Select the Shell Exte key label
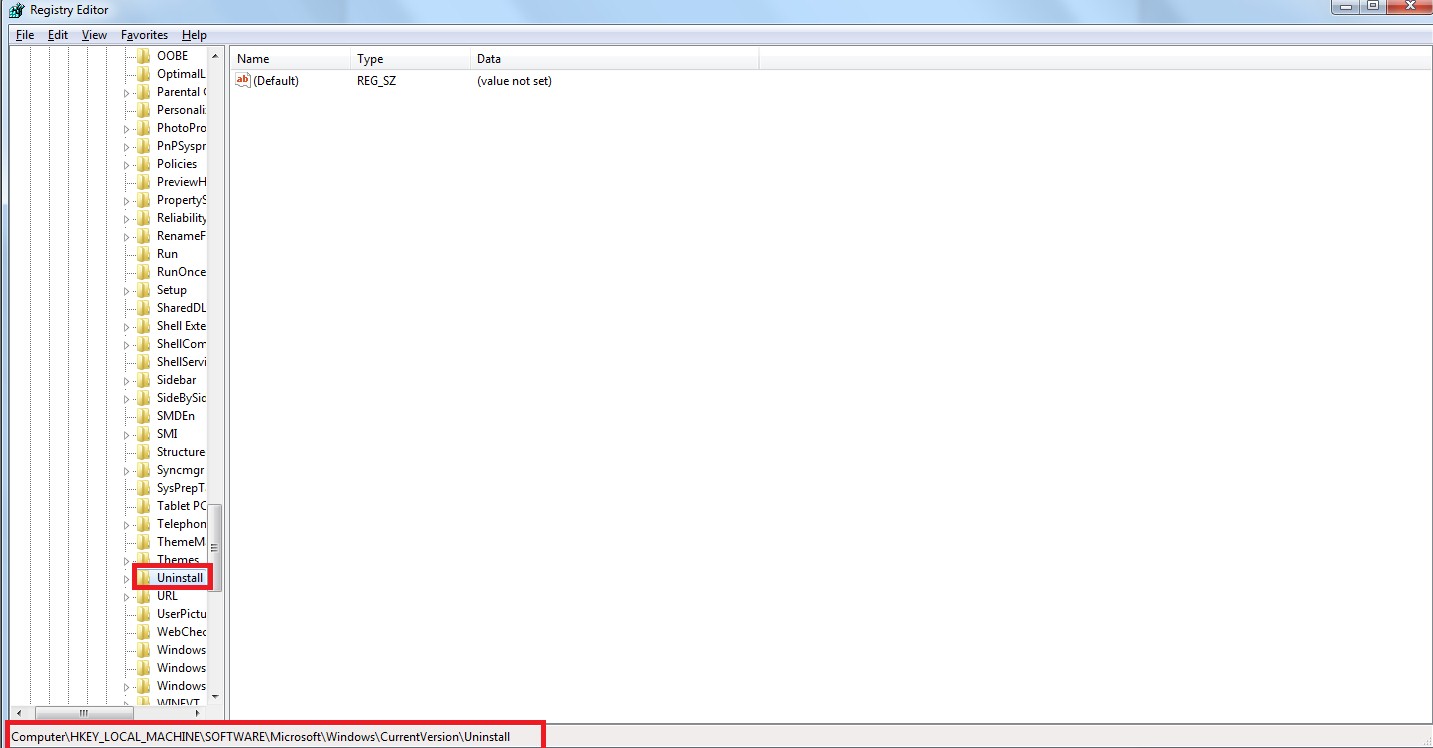This screenshot has height=748, width=1433. [x=181, y=326]
